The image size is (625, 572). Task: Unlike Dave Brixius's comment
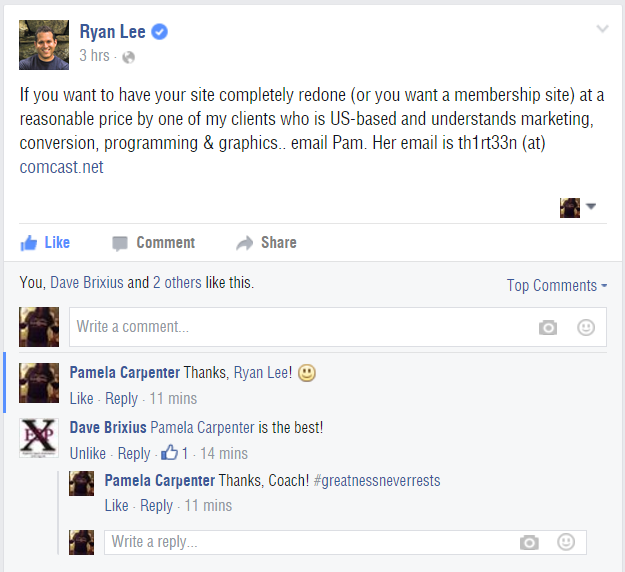coord(88,453)
